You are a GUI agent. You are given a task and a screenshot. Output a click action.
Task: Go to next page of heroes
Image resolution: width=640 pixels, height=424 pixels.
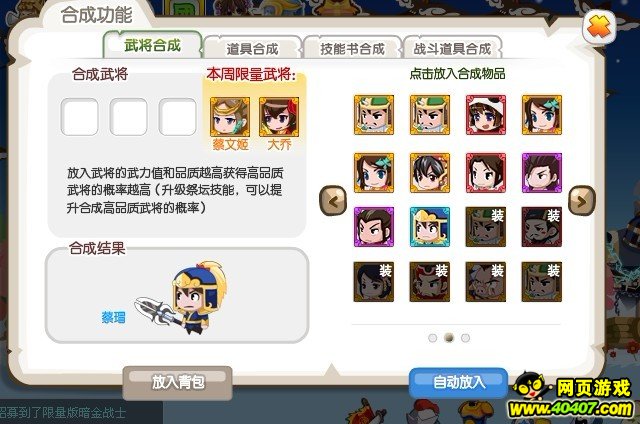pyautogui.click(x=582, y=200)
